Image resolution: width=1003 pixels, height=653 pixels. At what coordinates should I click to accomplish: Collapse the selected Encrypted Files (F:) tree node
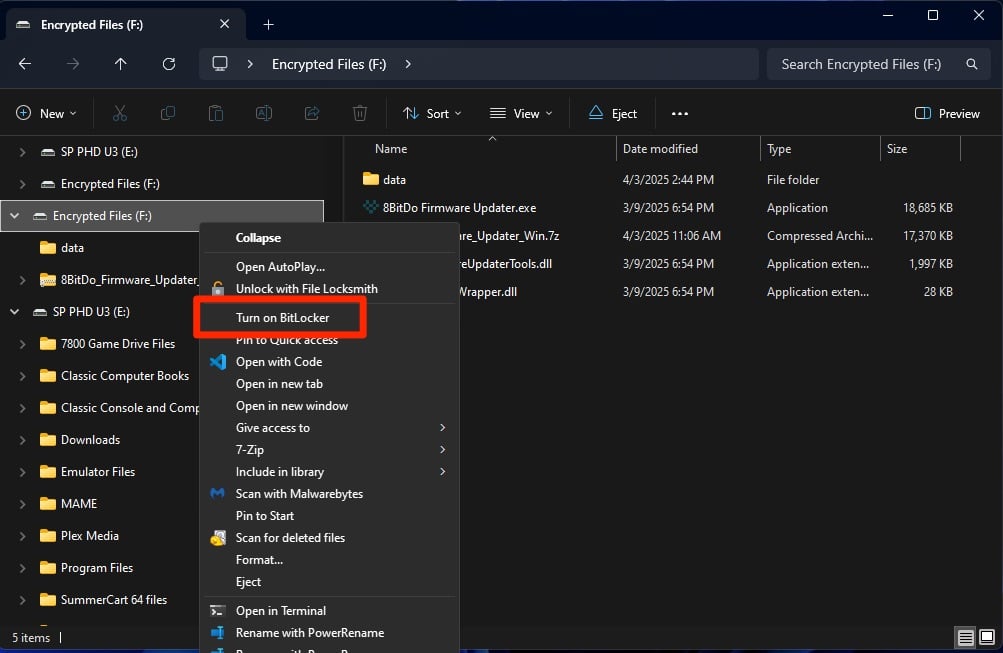(14, 216)
